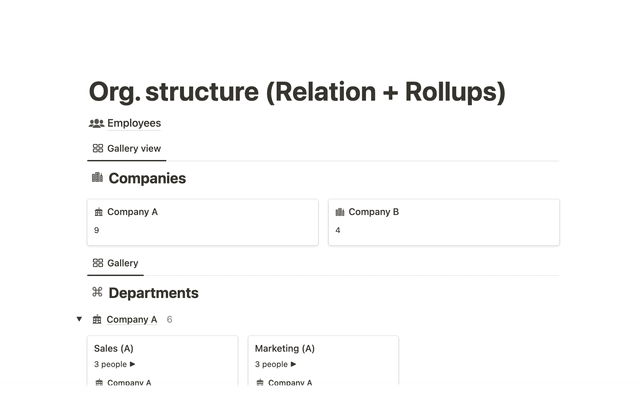Open Company A group link in Departments
Viewport: 640px width, 400px height.
pyautogui.click(x=131, y=320)
